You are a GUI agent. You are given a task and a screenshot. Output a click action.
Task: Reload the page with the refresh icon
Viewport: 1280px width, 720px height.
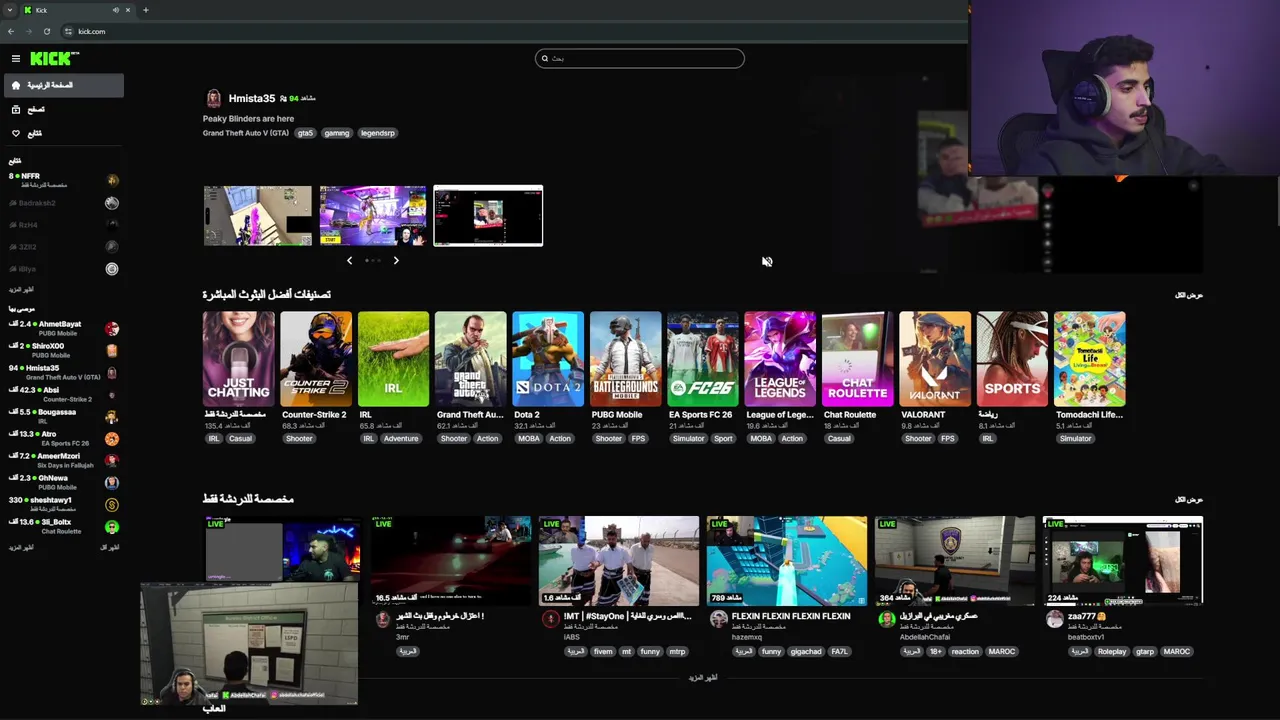click(x=47, y=31)
